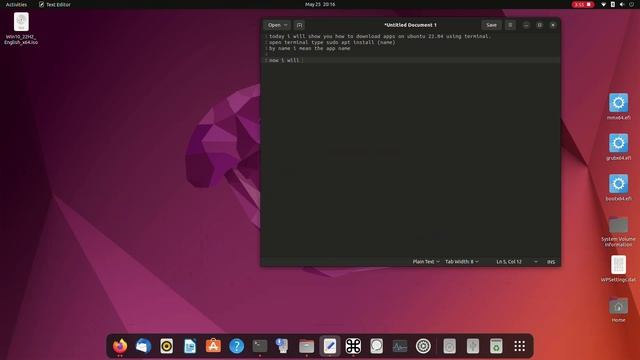Select the grubx64.efi desktop file
The height and width of the screenshot is (360, 640).
point(618,147)
